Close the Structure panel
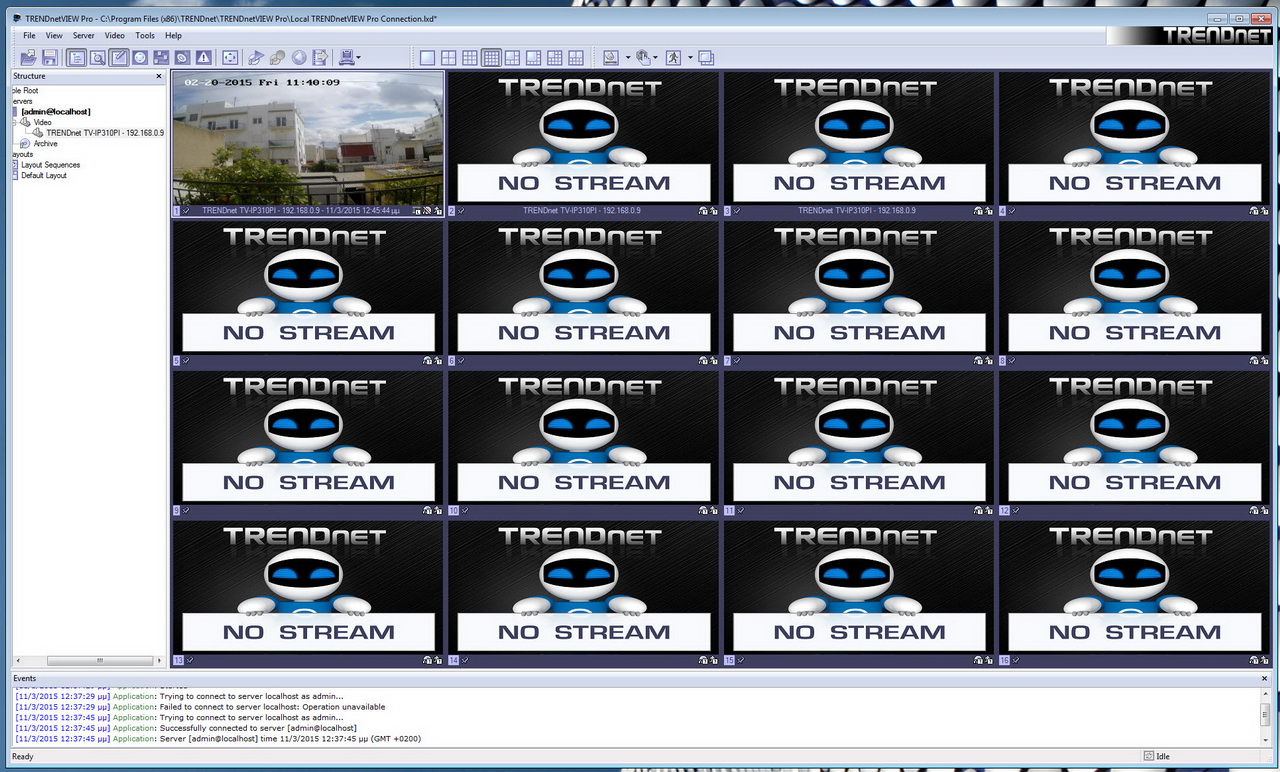The image size is (1280, 772). coord(159,76)
